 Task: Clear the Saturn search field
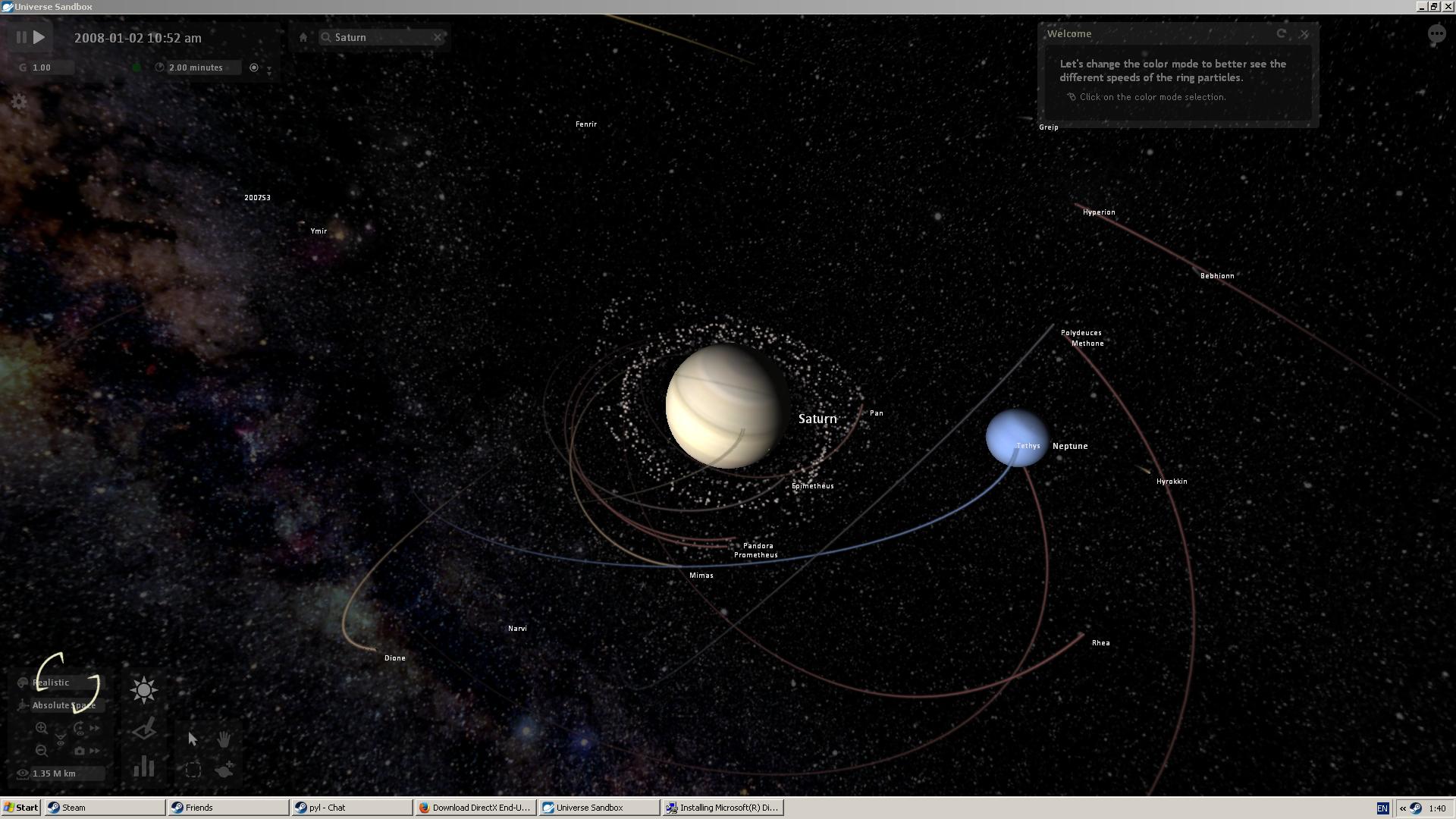[x=438, y=37]
